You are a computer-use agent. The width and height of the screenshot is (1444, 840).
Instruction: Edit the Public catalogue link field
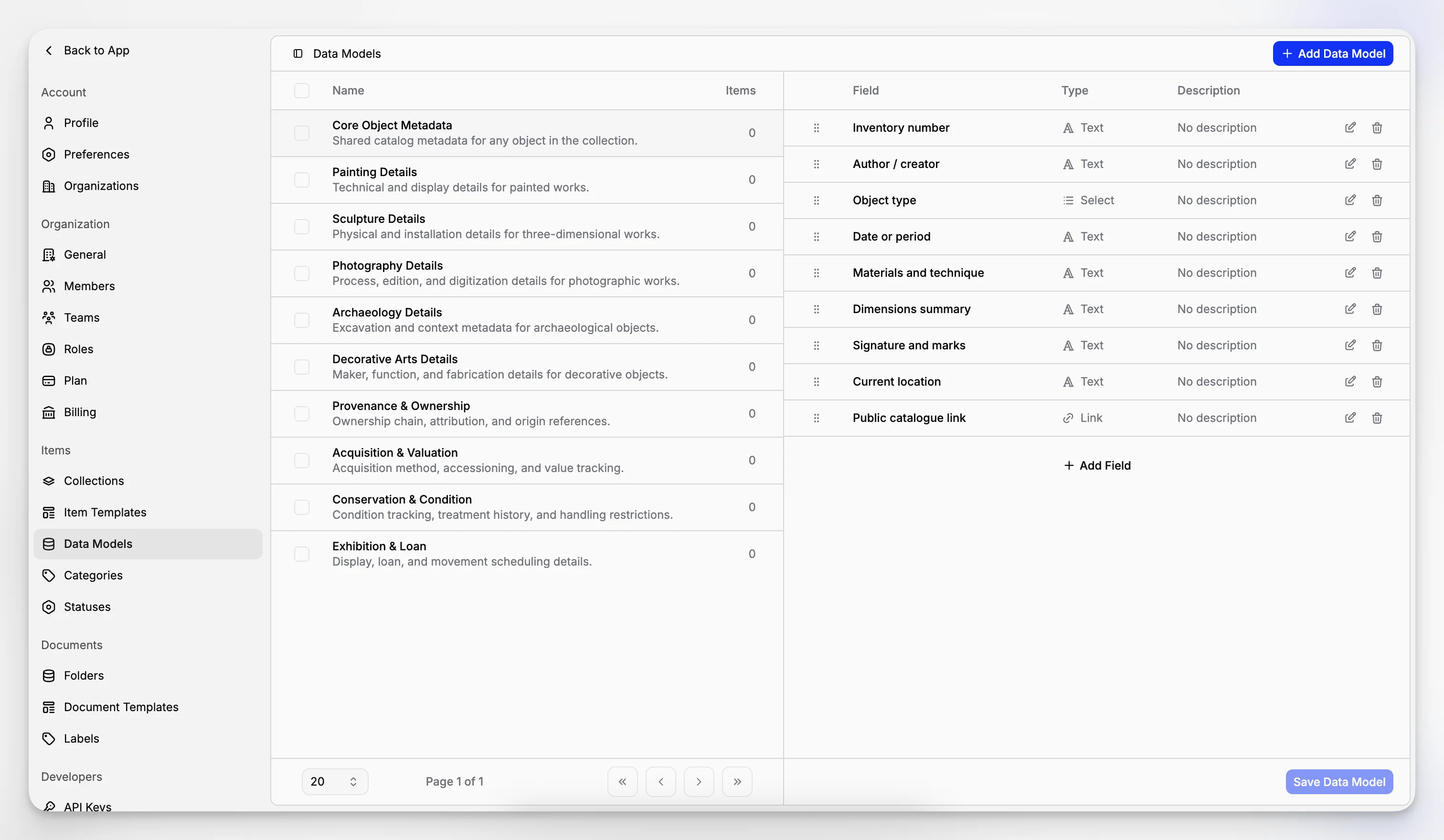[x=1350, y=418]
